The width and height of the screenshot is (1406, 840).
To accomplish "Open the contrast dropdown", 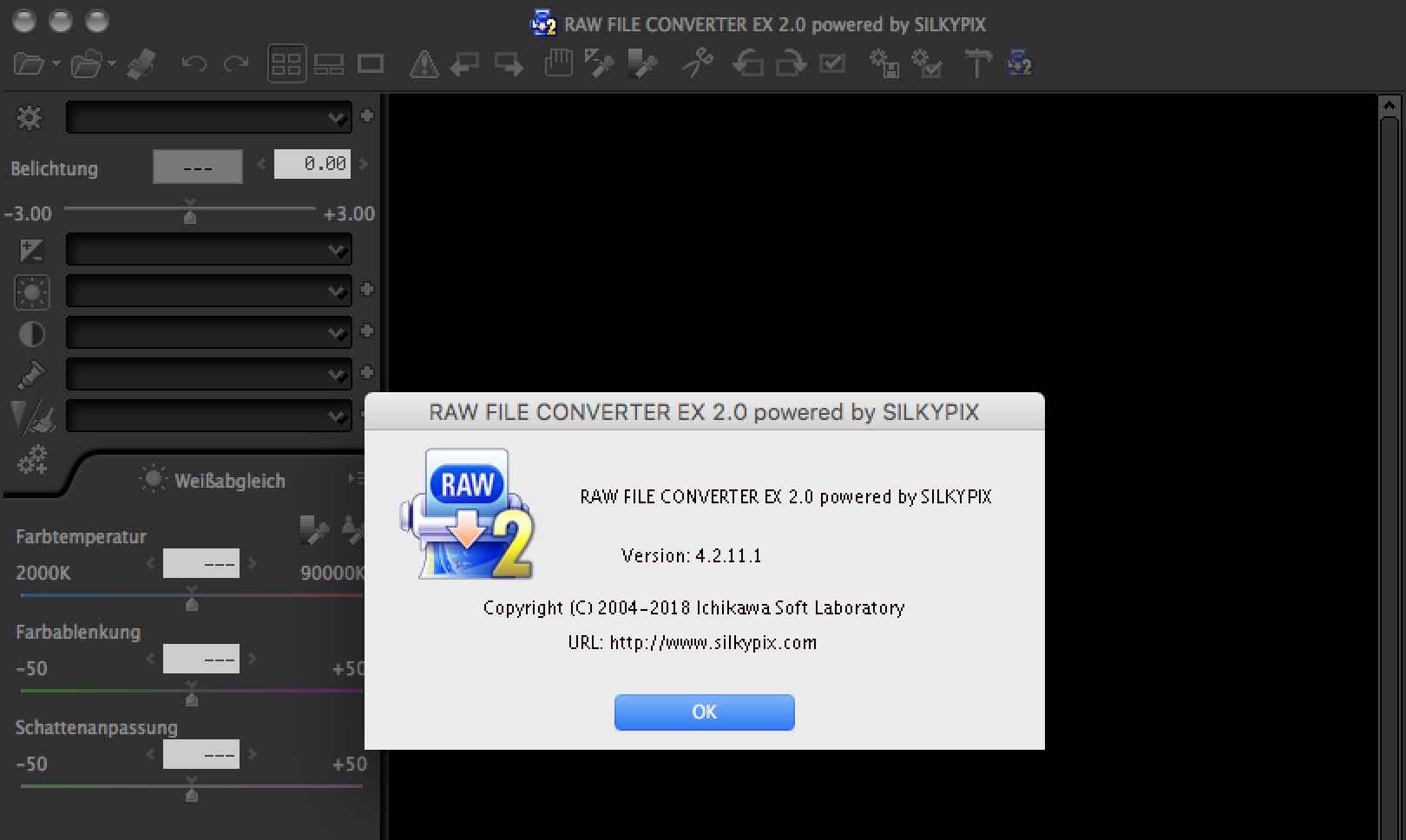I will tap(209, 333).
